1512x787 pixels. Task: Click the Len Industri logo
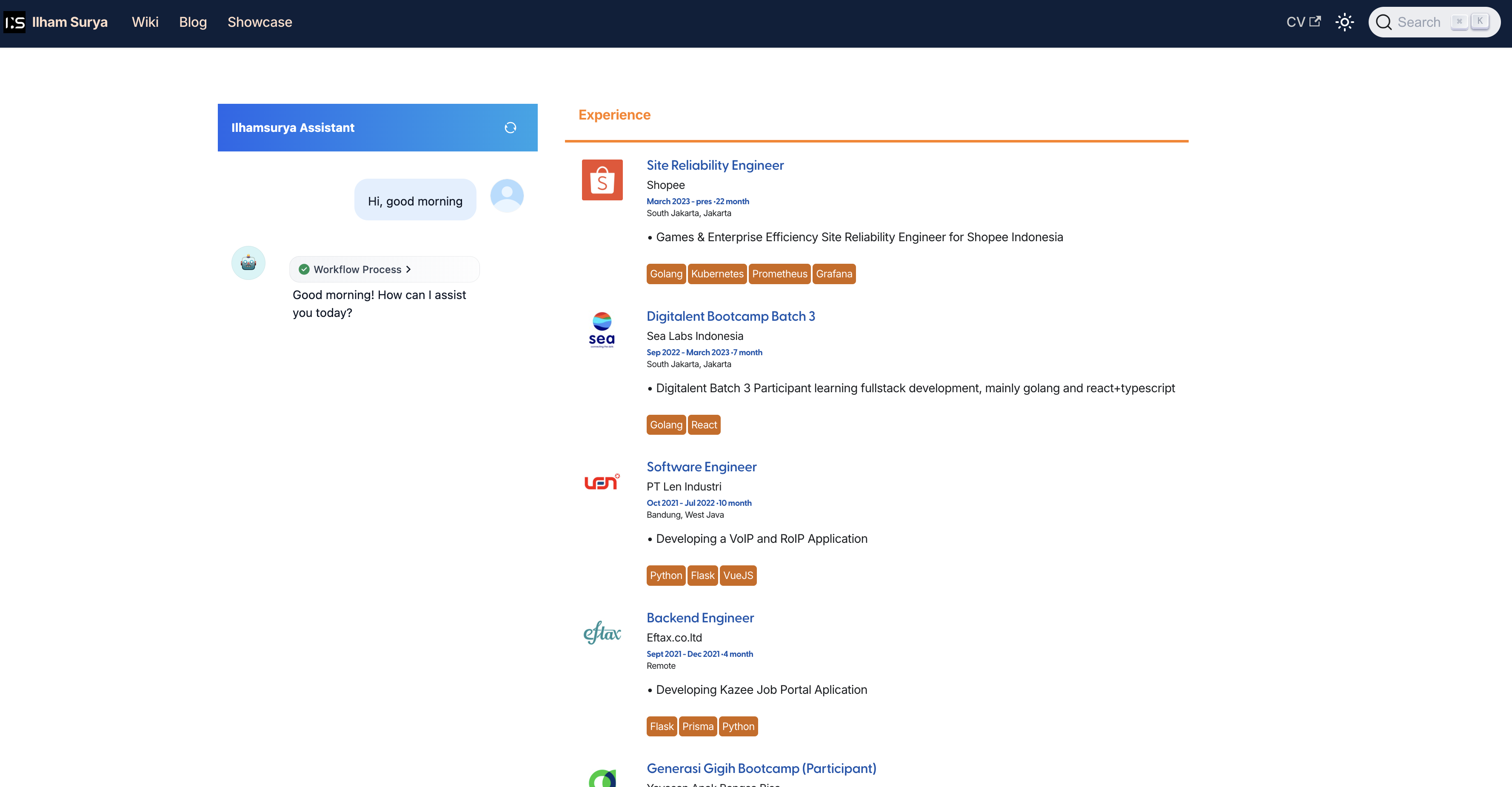(x=602, y=482)
